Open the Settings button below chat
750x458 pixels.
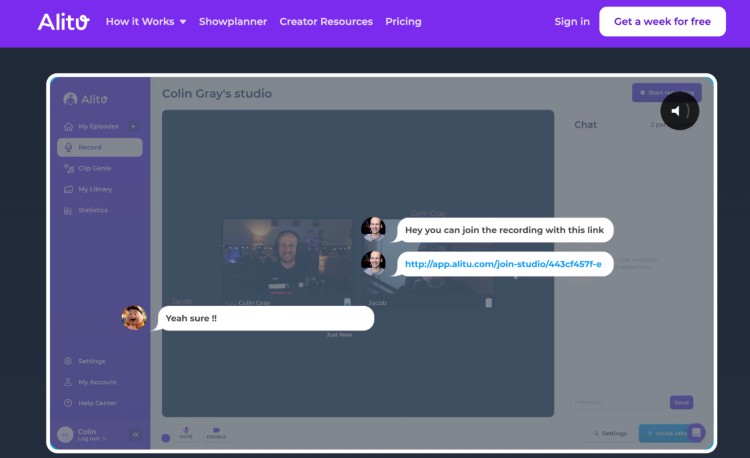(x=609, y=433)
